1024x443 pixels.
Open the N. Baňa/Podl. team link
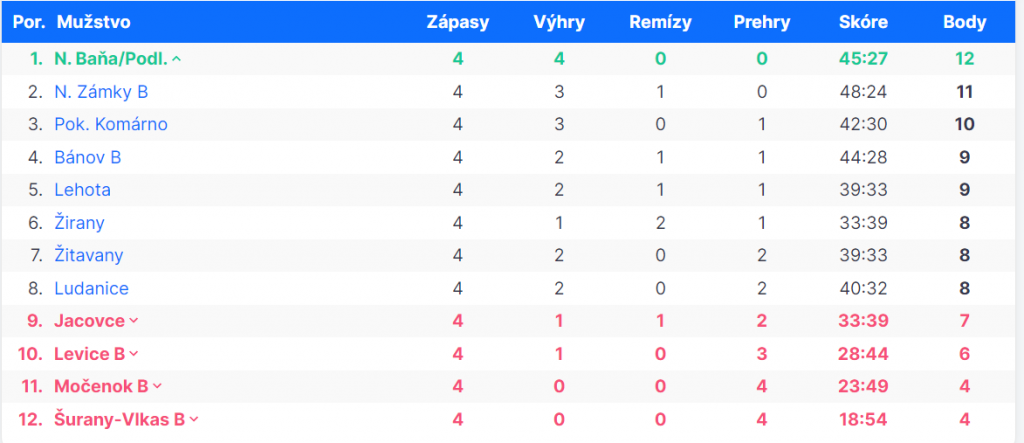tap(111, 59)
